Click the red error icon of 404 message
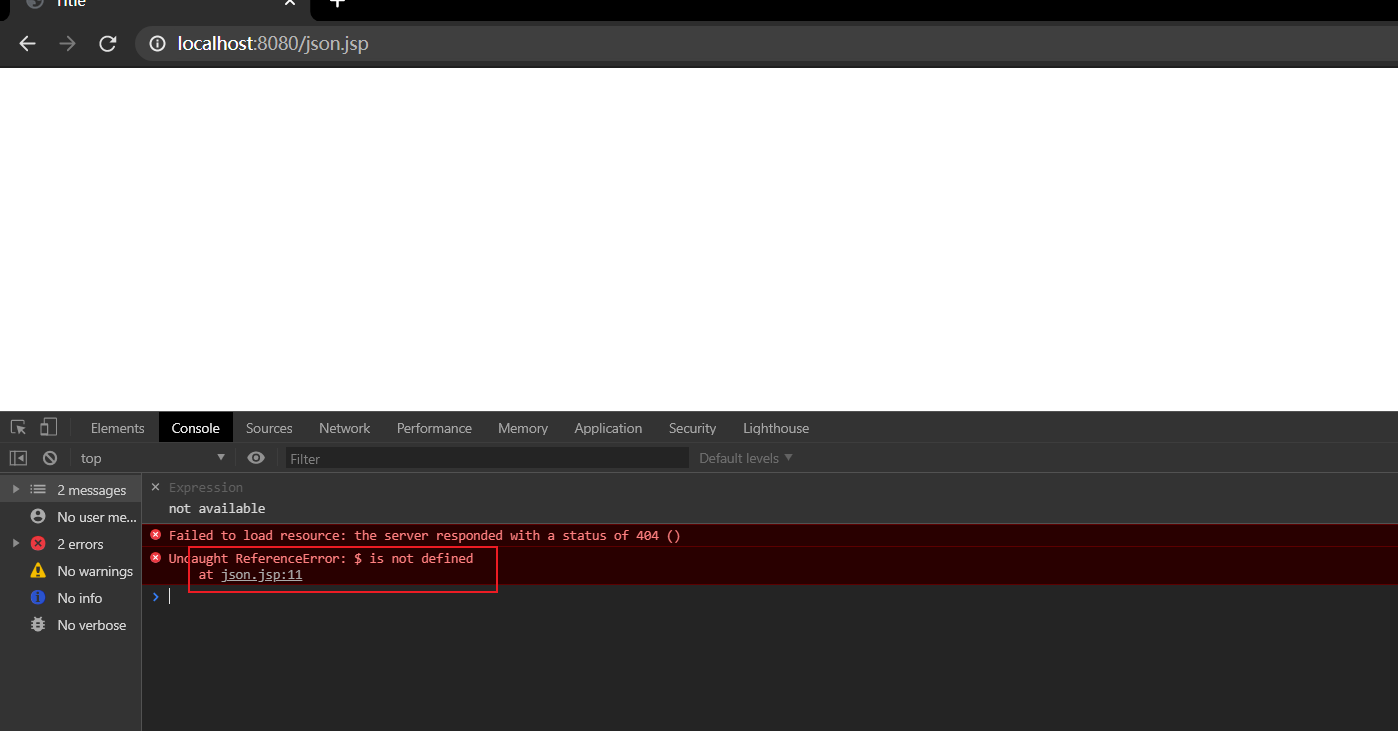The width and height of the screenshot is (1398, 731). click(x=155, y=535)
